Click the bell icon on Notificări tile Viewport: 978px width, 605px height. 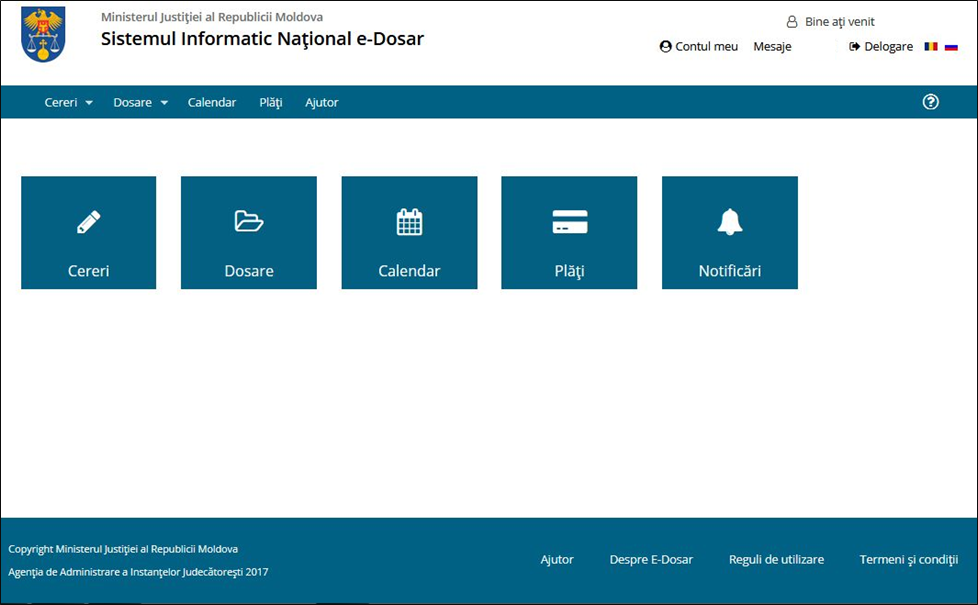pyautogui.click(x=730, y=222)
